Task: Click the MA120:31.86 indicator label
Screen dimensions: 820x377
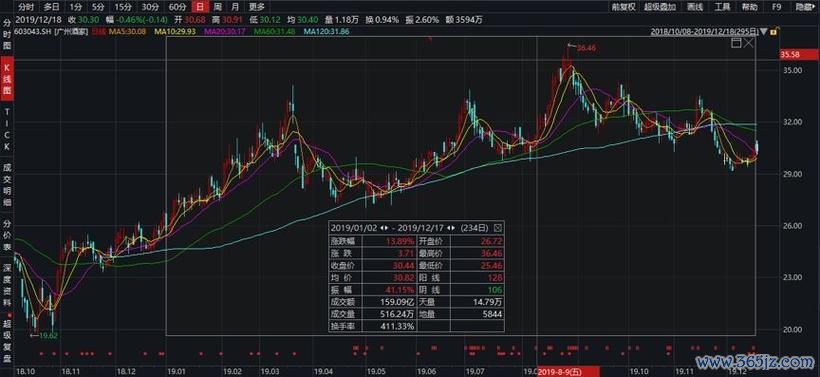Action: pos(326,31)
